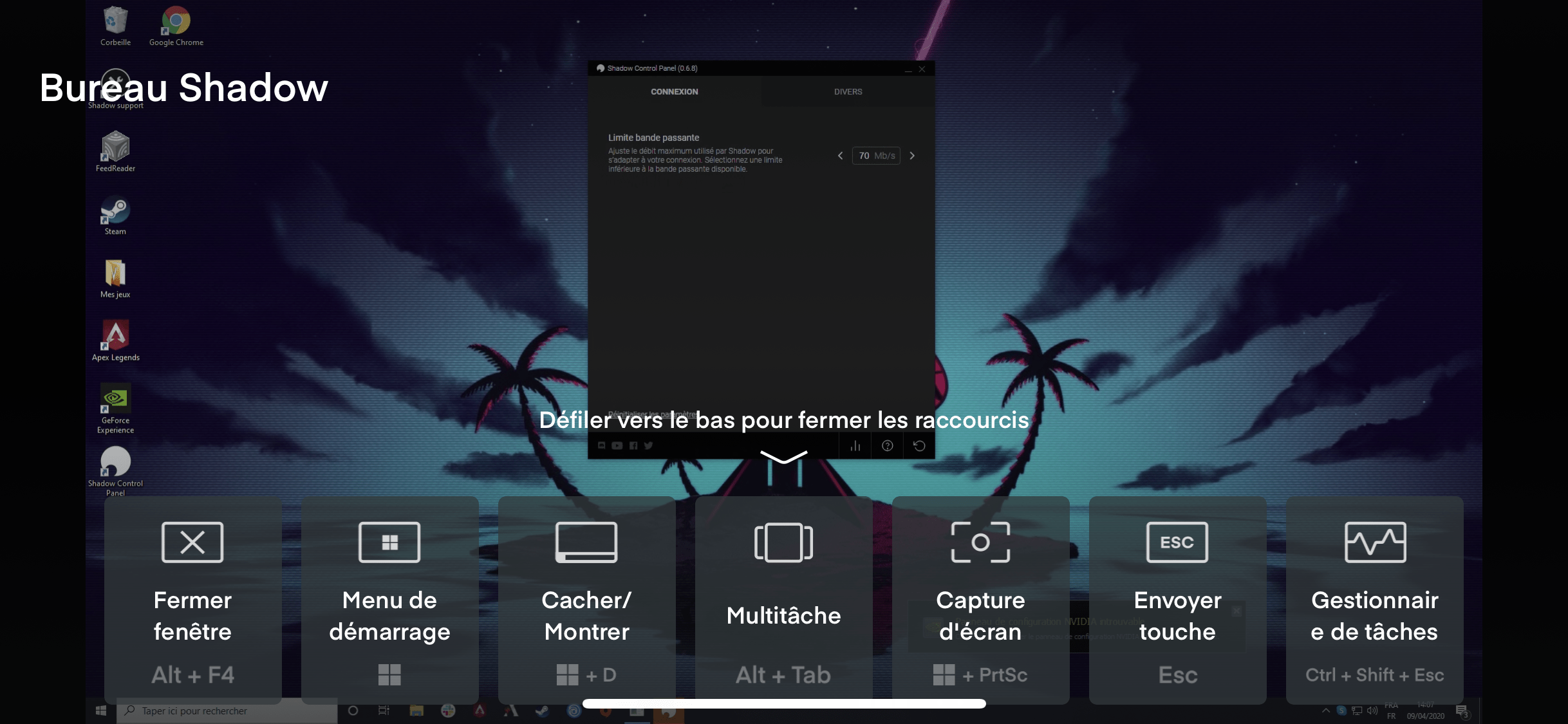
Task: Open the GeForce Experience desktop icon
Action: 115,408
